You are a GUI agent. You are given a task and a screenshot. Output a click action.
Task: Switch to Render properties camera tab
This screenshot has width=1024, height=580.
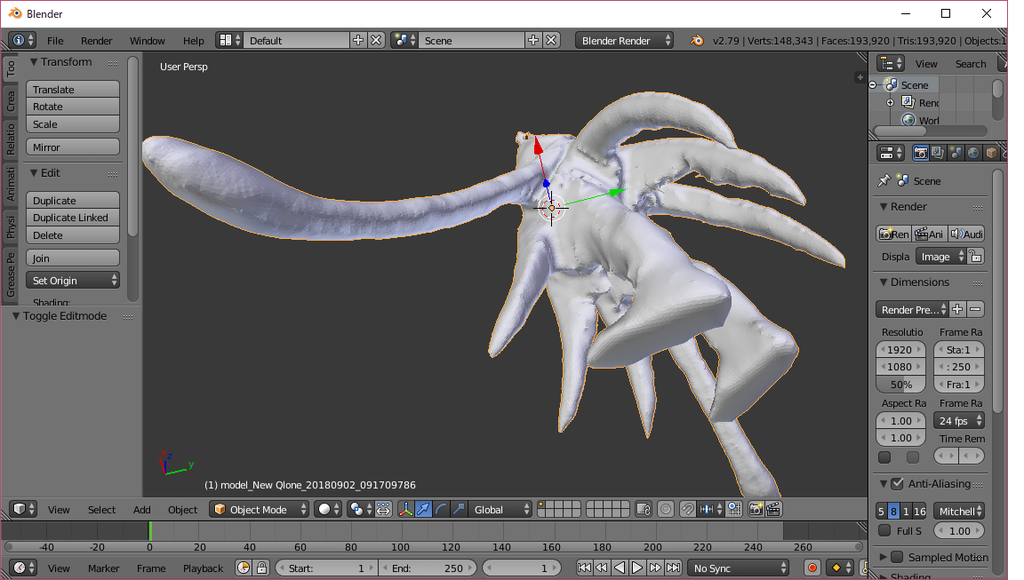920,153
